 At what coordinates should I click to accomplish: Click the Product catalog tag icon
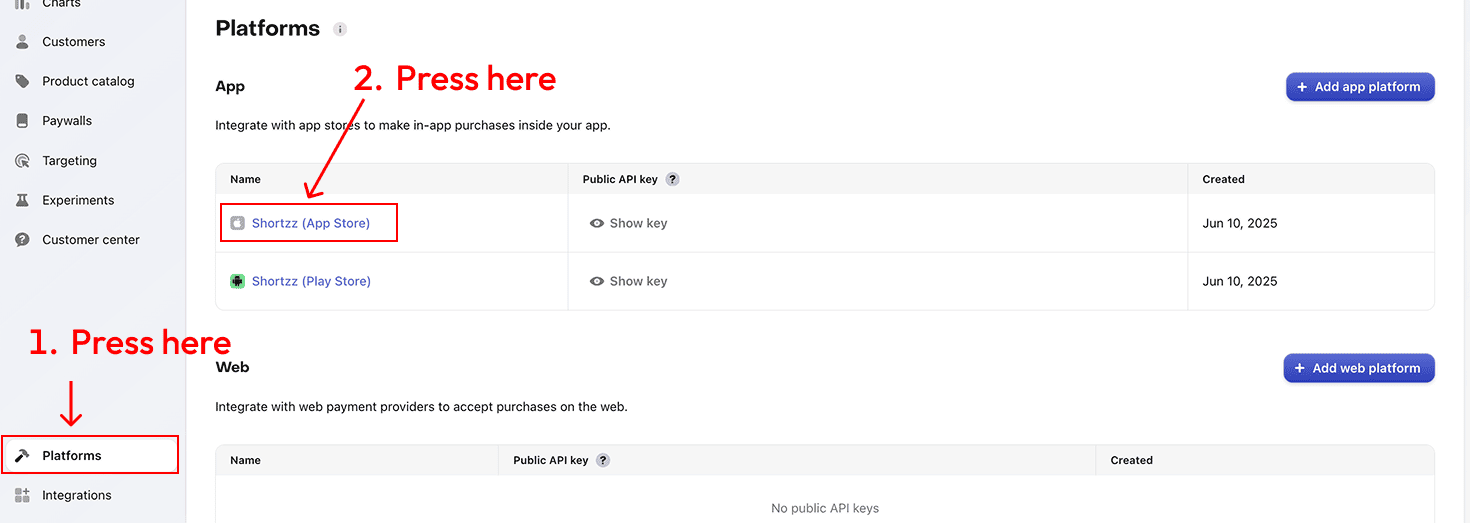pos(22,81)
